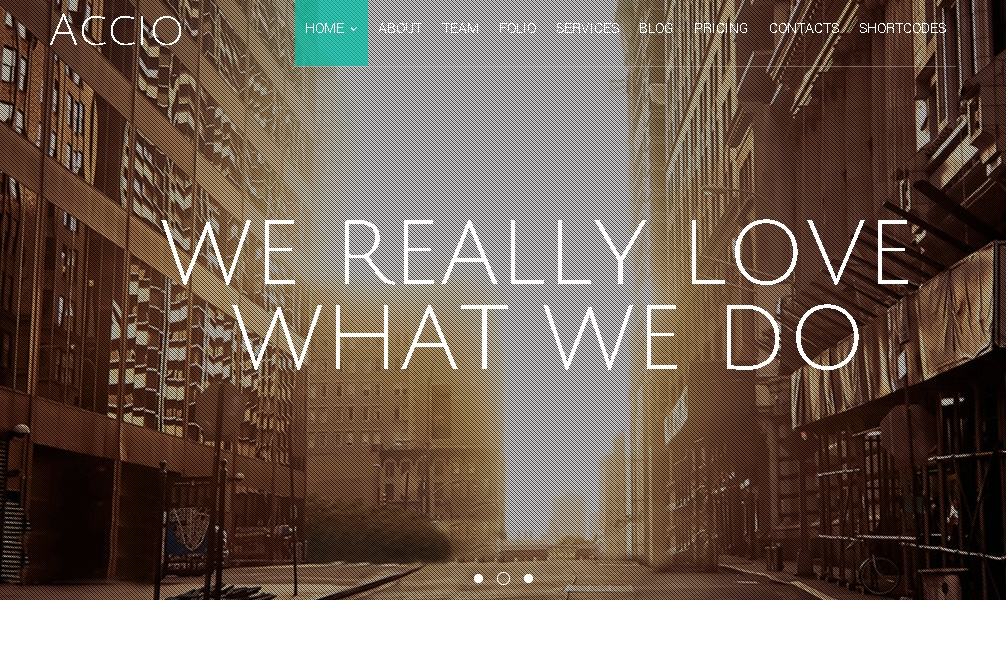Visit the BLOG page
This screenshot has width=1006, height=655.
[x=656, y=28]
